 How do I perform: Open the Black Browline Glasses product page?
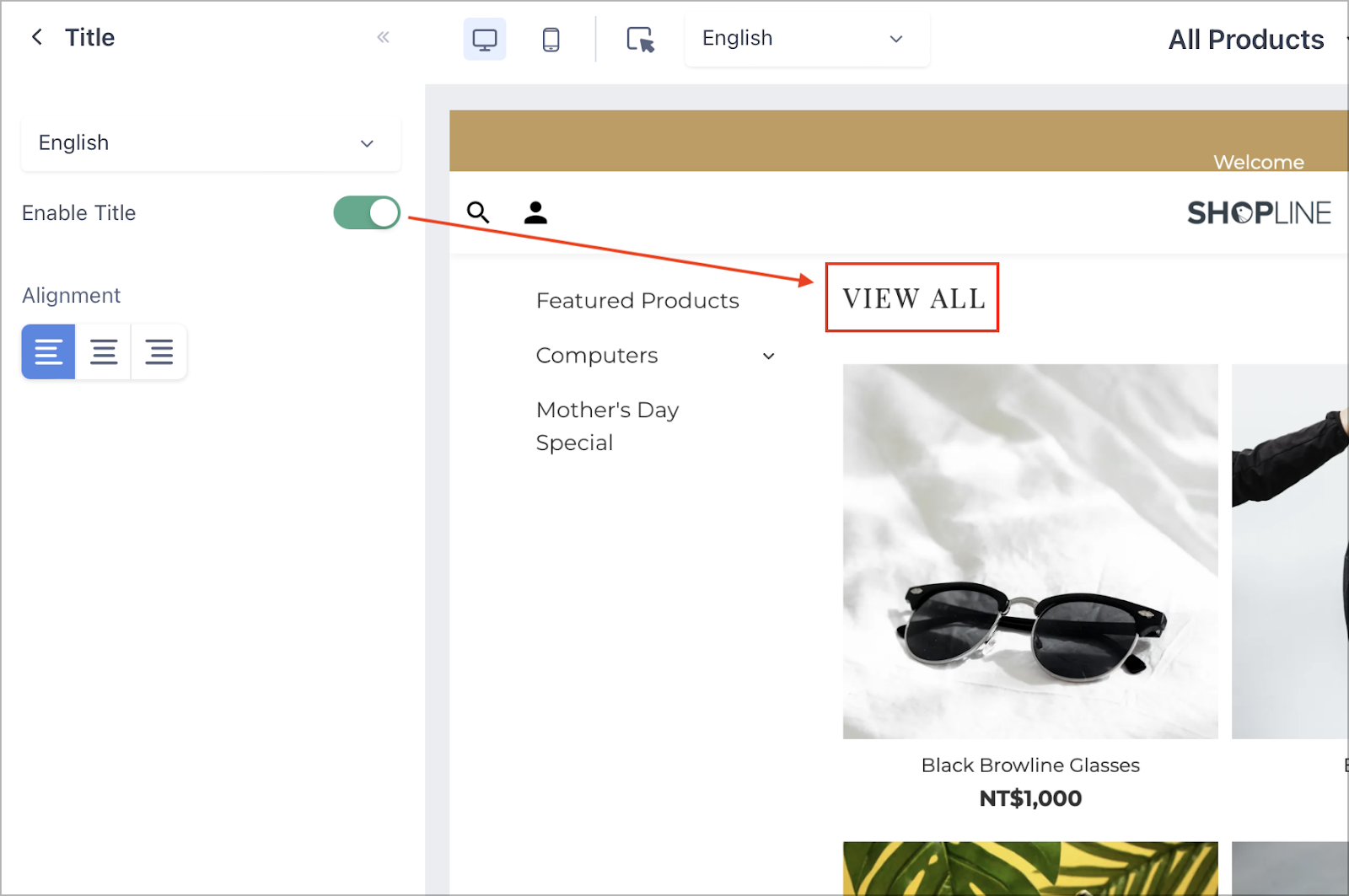click(x=1029, y=765)
